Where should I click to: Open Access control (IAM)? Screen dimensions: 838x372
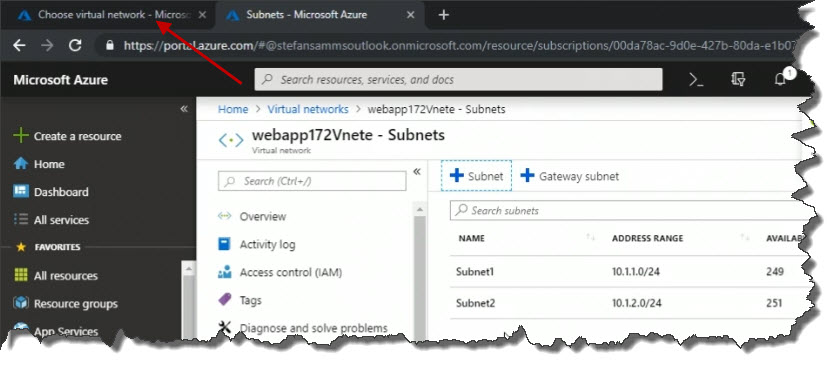290,272
